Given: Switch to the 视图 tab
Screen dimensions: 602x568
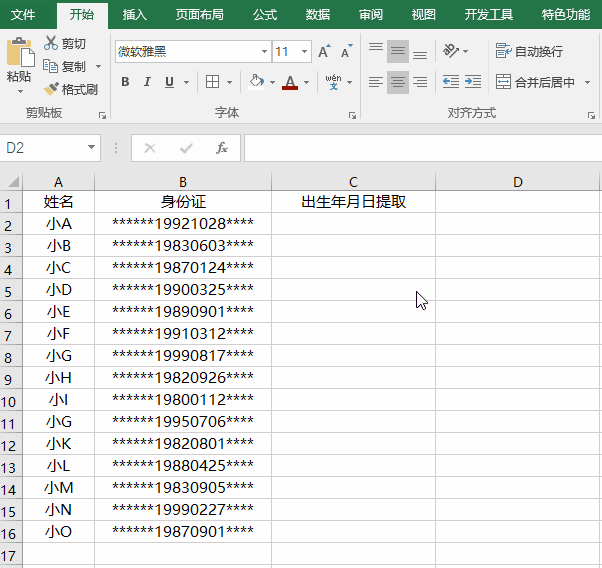Looking at the screenshot, I should (x=424, y=15).
